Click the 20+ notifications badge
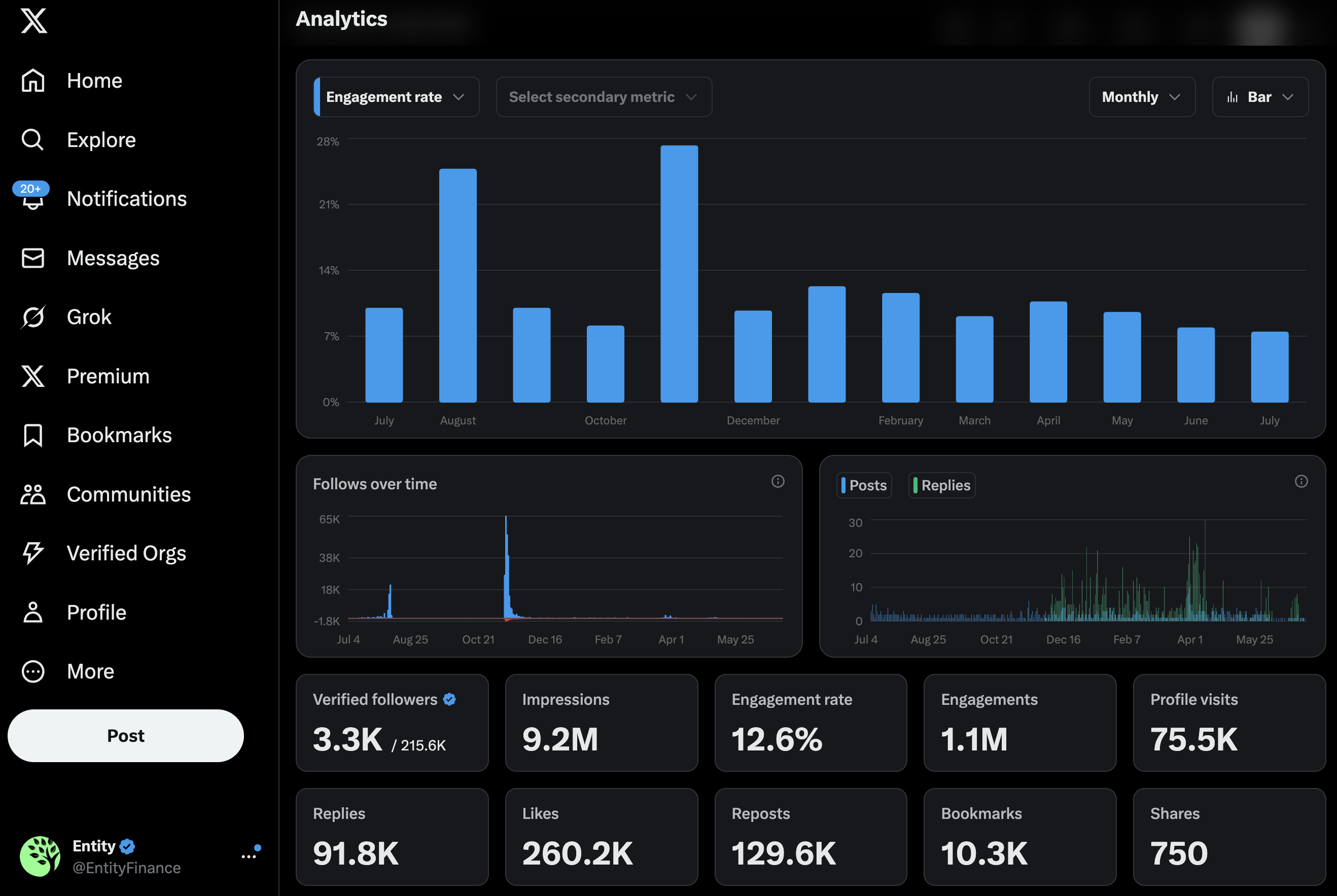1337x896 pixels. (30, 189)
